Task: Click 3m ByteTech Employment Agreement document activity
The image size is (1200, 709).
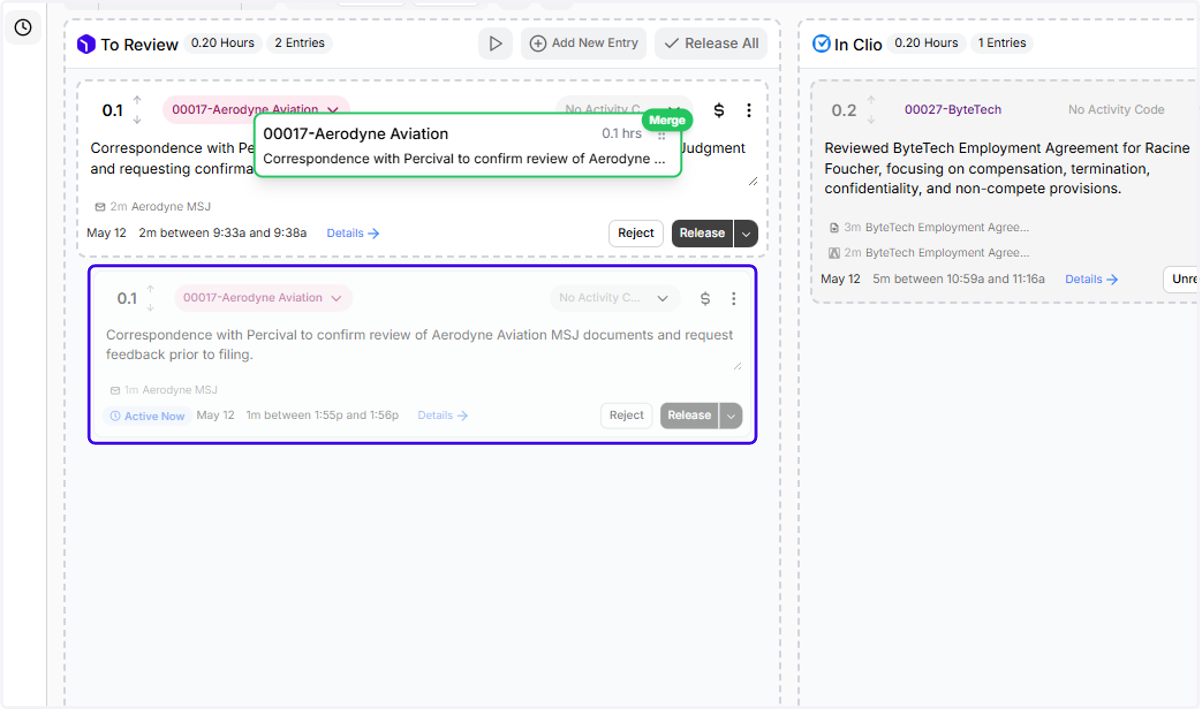Action: tap(929, 227)
